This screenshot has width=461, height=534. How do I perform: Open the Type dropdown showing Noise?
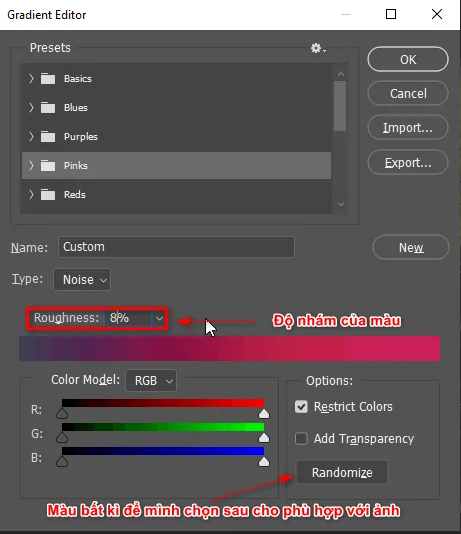pos(82,280)
